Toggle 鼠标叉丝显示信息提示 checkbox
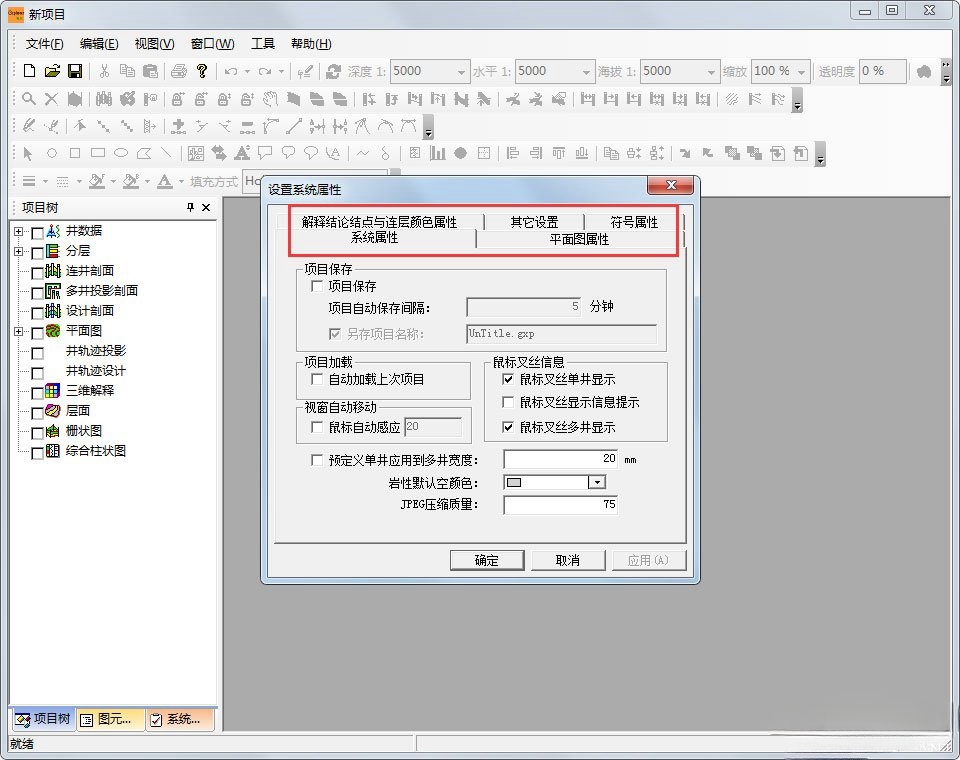The height and width of the screenshot is (760, 960). 508,402
